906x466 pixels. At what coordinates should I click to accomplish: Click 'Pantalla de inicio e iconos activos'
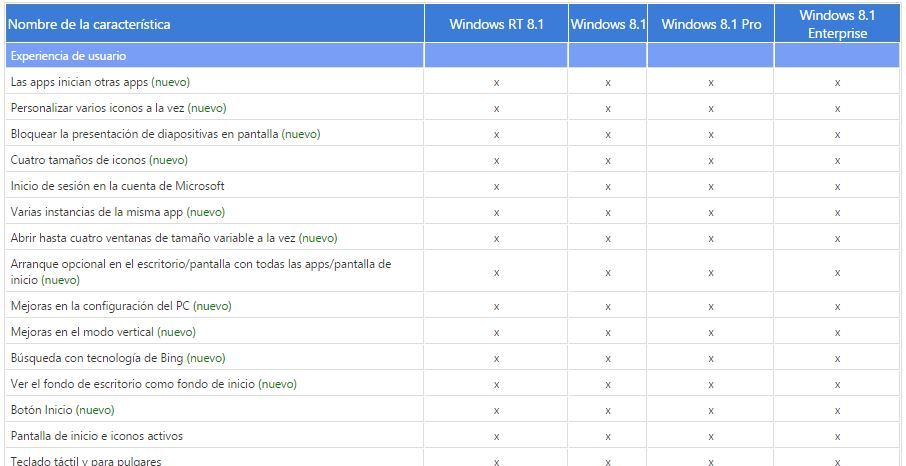96,436
